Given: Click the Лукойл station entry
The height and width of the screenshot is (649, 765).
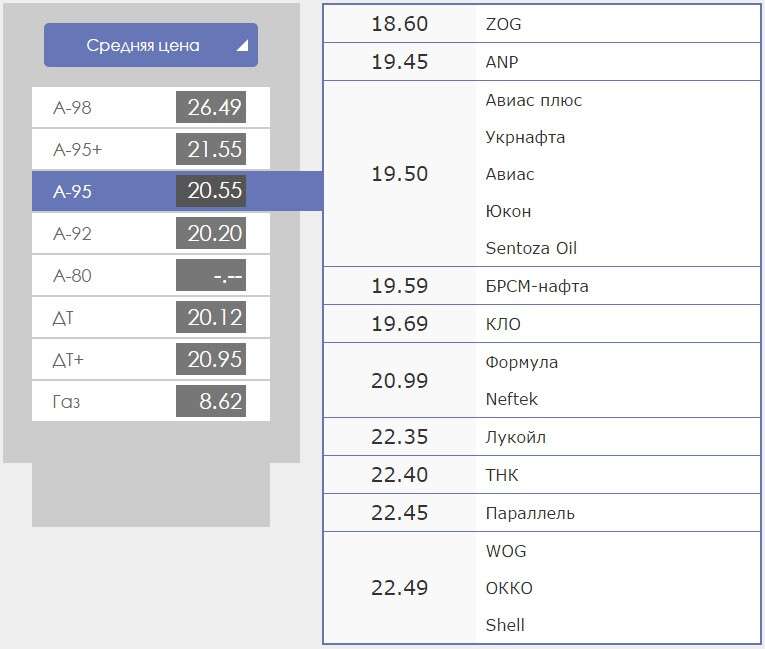Looking at the screenshot, I should coord(516,437).
